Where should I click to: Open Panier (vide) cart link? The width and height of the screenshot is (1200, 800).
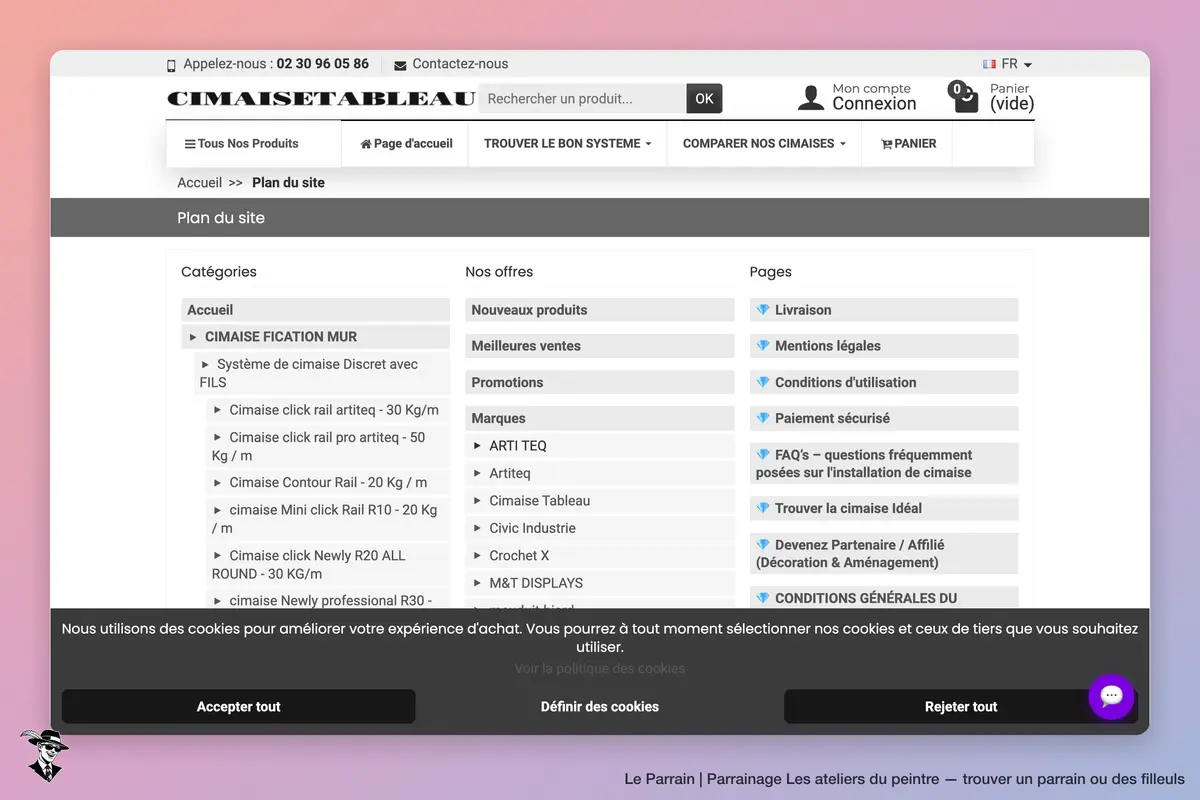1011,97
